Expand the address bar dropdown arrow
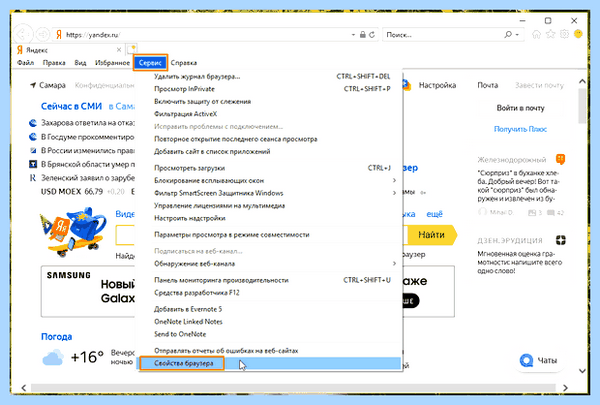Image resolution: width=600 pixels, height=405 pixels. coord(353,35)
